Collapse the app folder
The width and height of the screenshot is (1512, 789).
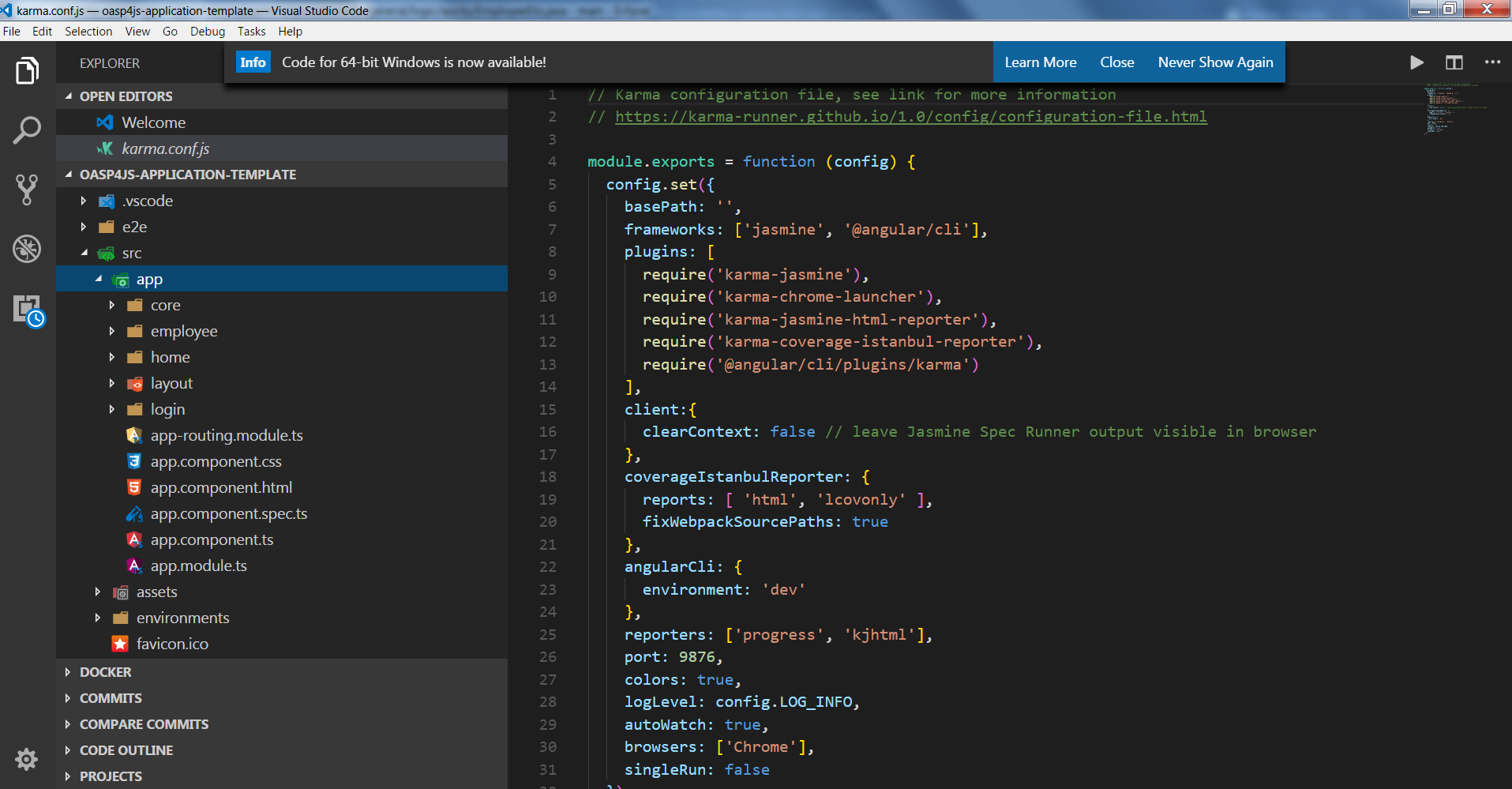[x=99, y=279]
